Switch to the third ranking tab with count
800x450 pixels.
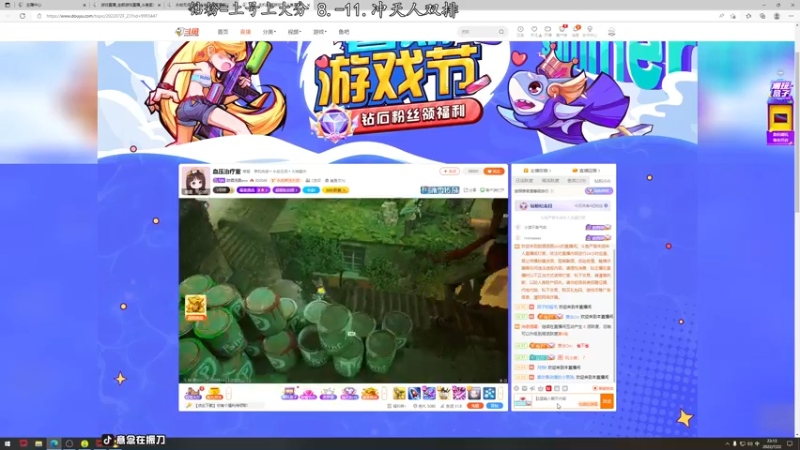tap(577, 181)
